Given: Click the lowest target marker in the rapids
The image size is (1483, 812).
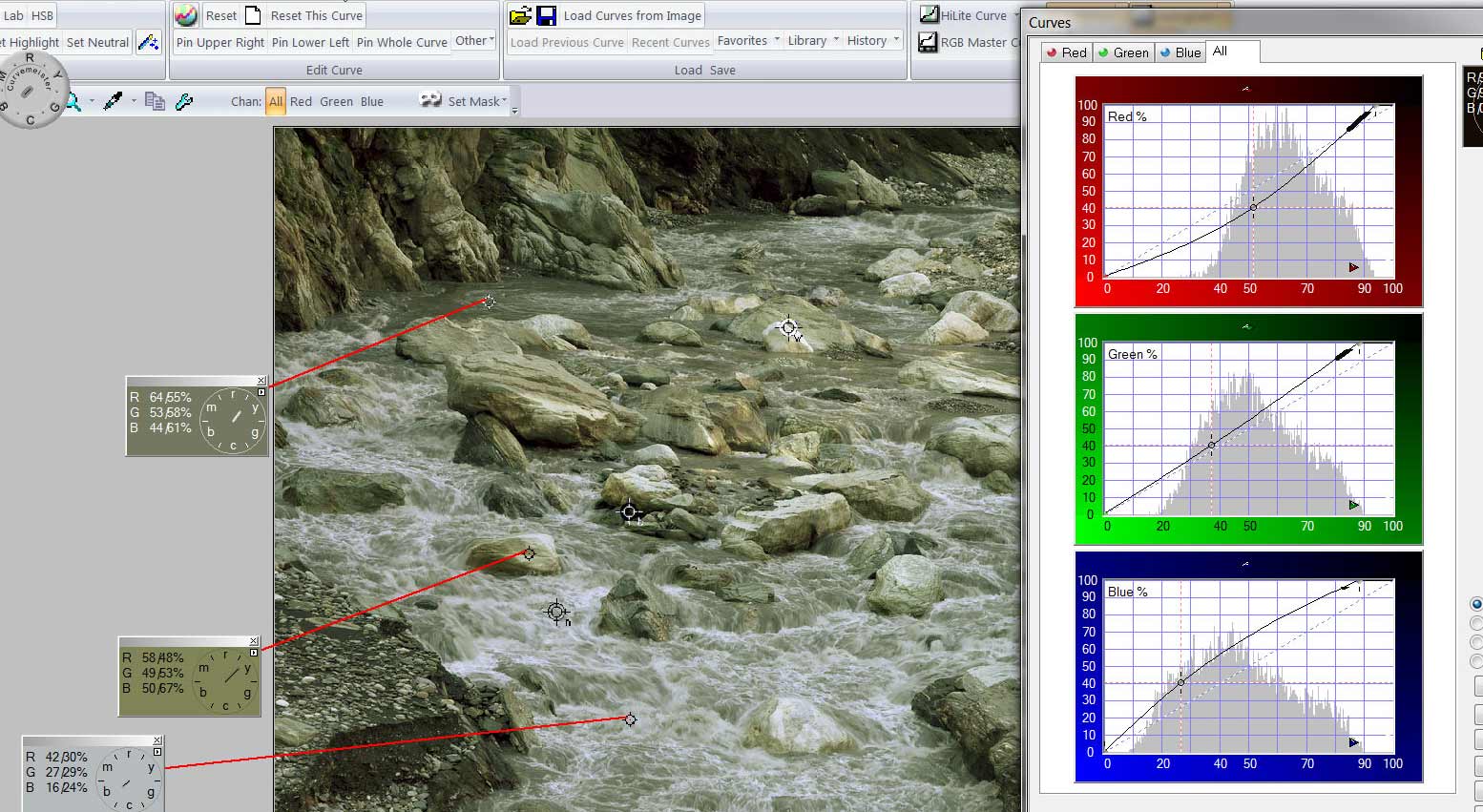Looking at the screenshot, I should (556, 612).
